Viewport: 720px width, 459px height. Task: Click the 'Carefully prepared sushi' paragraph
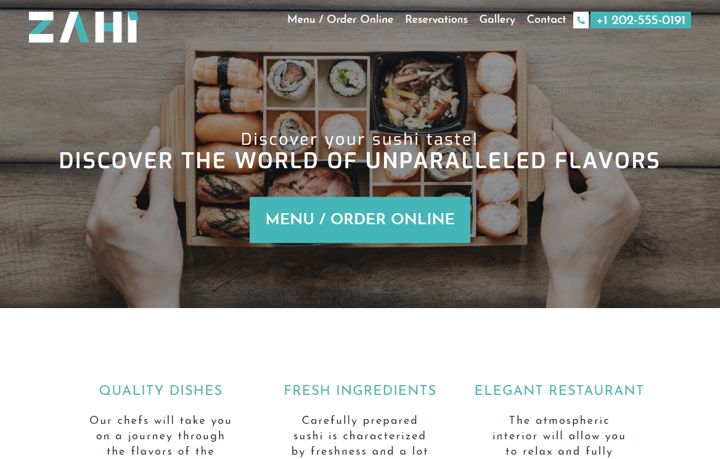coord(360,436)
